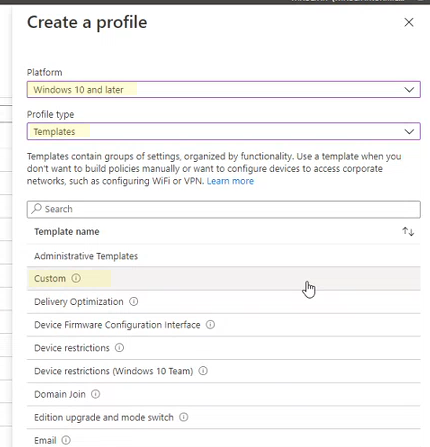Sort the list using the Template name arrows icon
Viewport: 430px width, 447px height.
coord(408,231)
